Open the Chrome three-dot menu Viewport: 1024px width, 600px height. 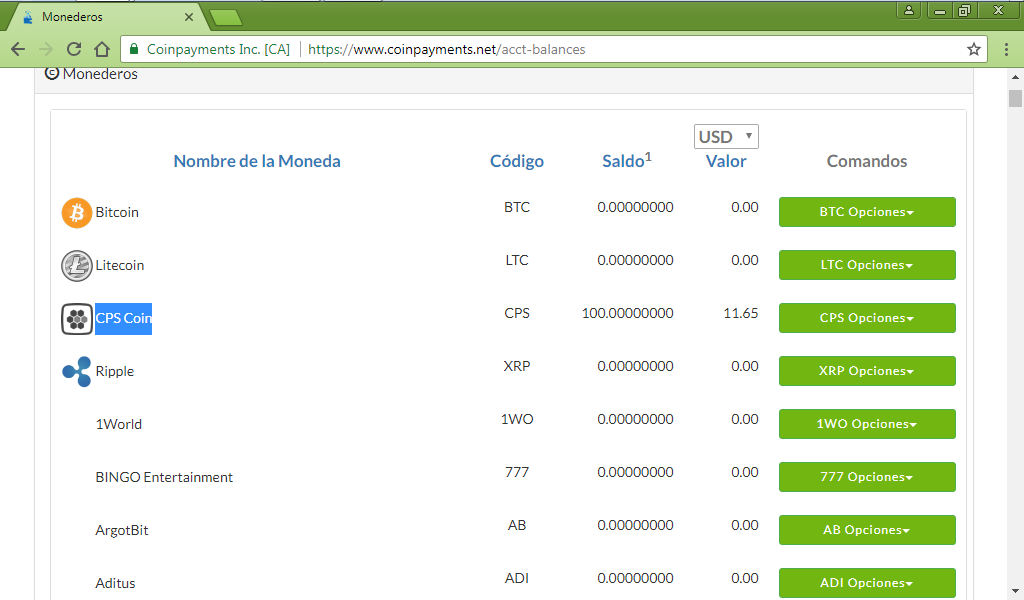[x=1006, y=49]
